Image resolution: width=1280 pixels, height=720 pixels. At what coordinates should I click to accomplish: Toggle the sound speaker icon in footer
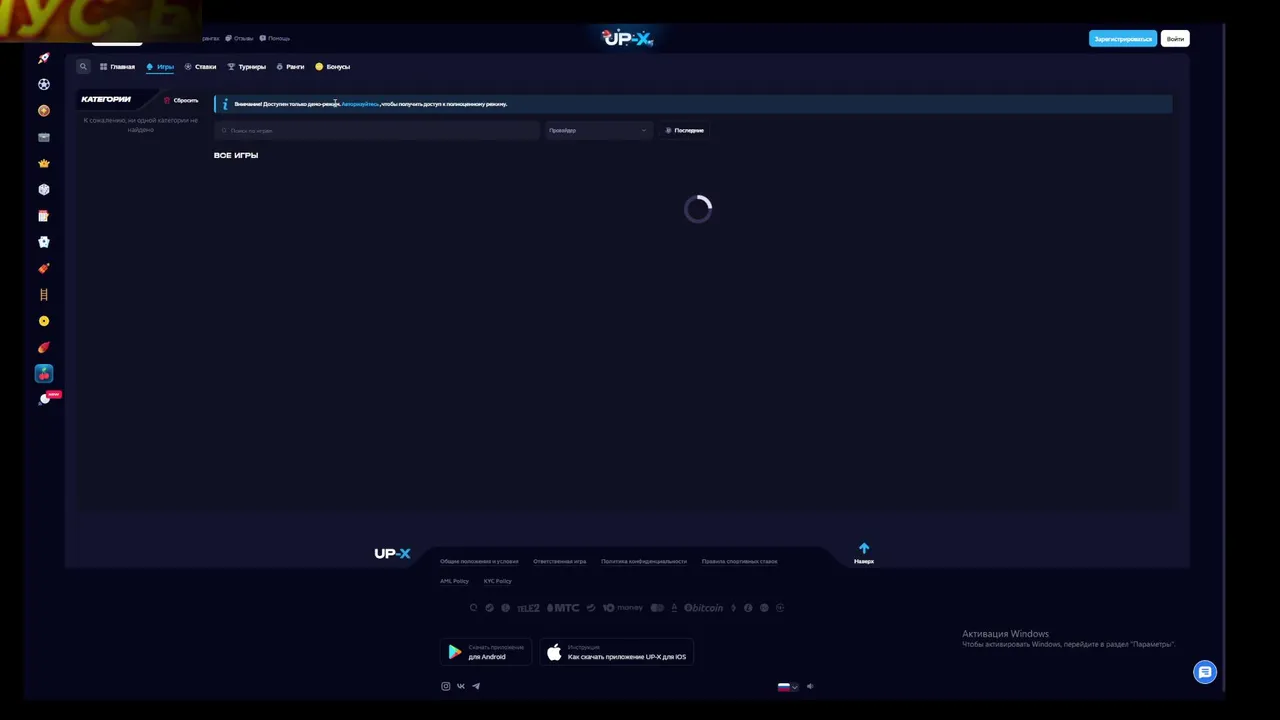(x=810, y=686)
